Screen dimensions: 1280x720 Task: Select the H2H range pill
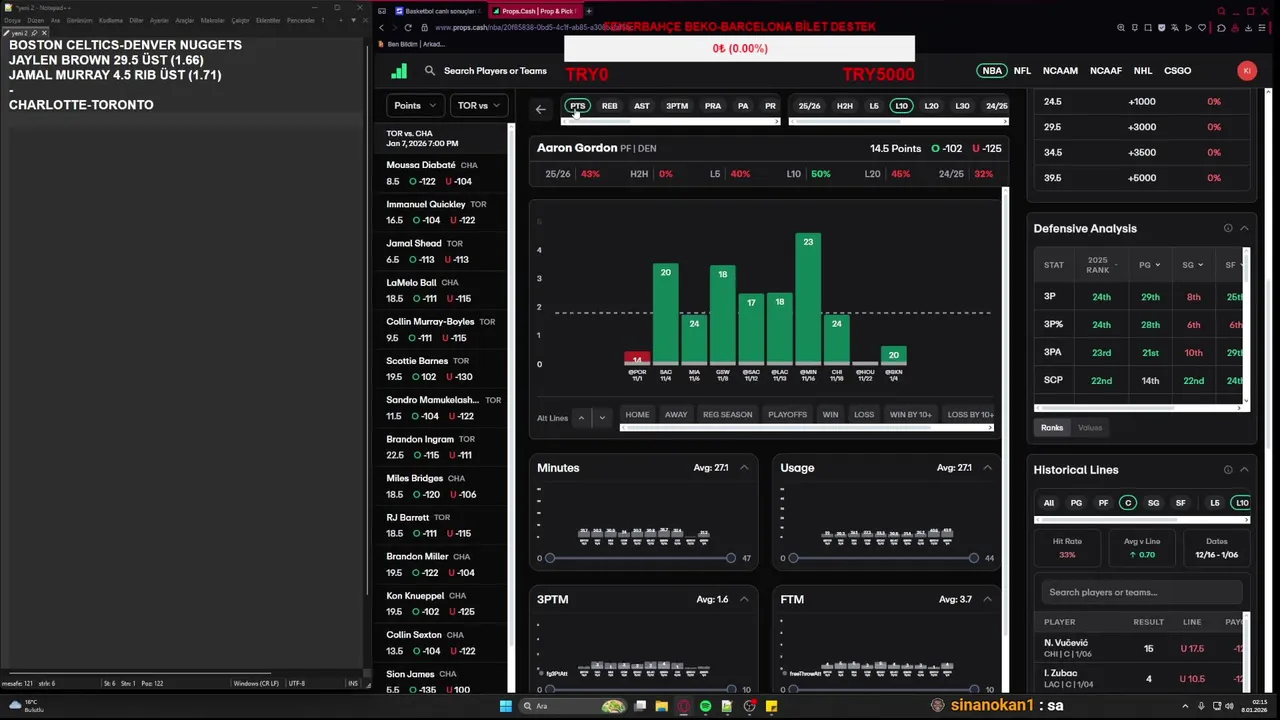845,106
